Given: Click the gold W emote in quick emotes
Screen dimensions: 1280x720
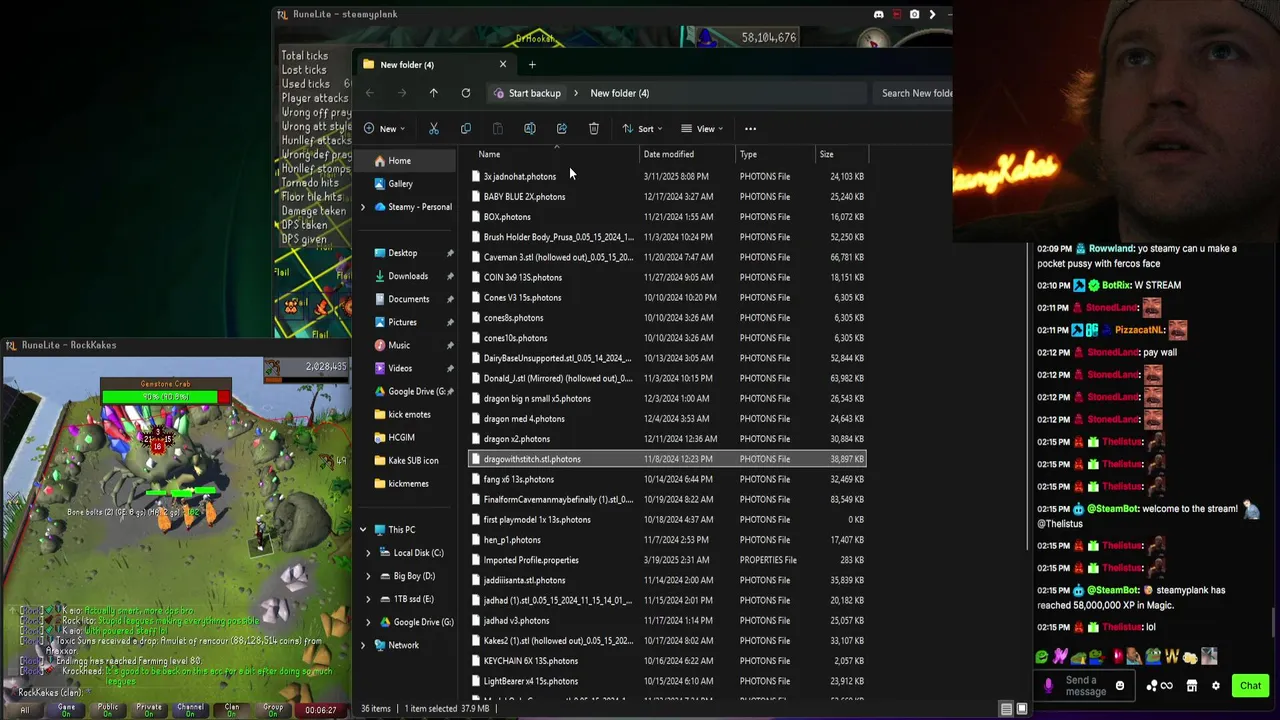Looking at the screenshot, I should pos(1171,657).
